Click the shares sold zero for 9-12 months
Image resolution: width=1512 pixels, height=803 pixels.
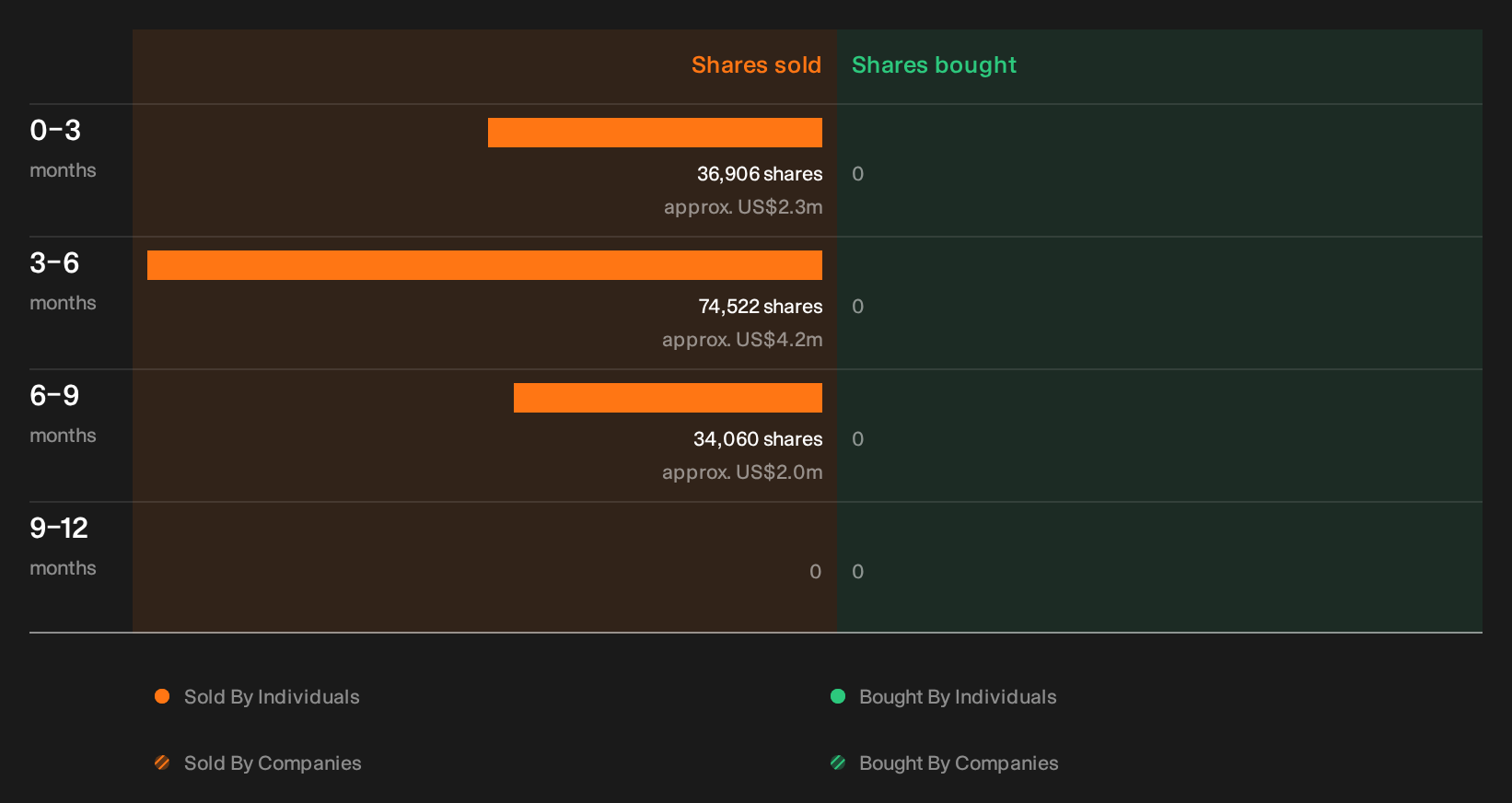point(815,572)
